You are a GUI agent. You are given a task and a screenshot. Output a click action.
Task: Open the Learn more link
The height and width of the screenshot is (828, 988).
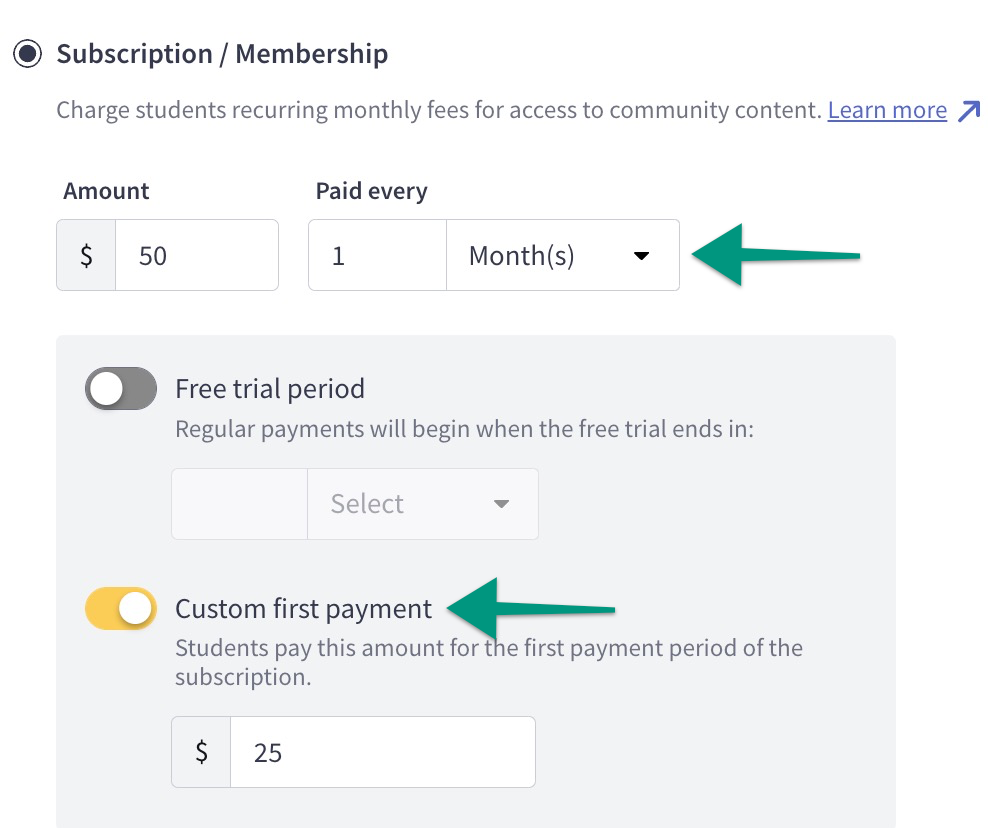coord(886,110)
